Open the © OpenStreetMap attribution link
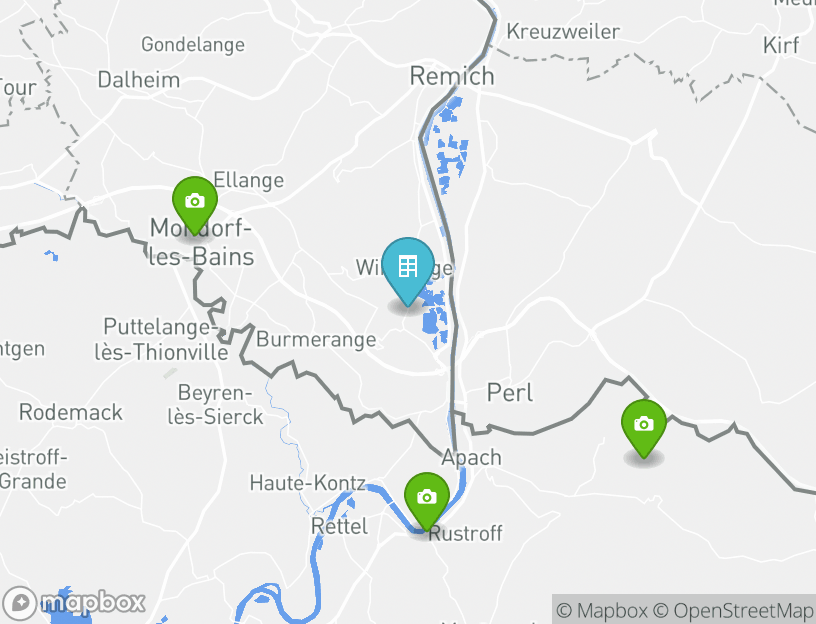816x624 pixels. click(x=733, y=610)
